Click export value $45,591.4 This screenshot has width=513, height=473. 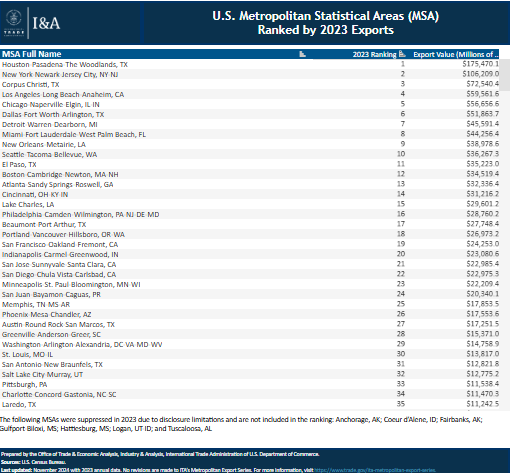482,124
